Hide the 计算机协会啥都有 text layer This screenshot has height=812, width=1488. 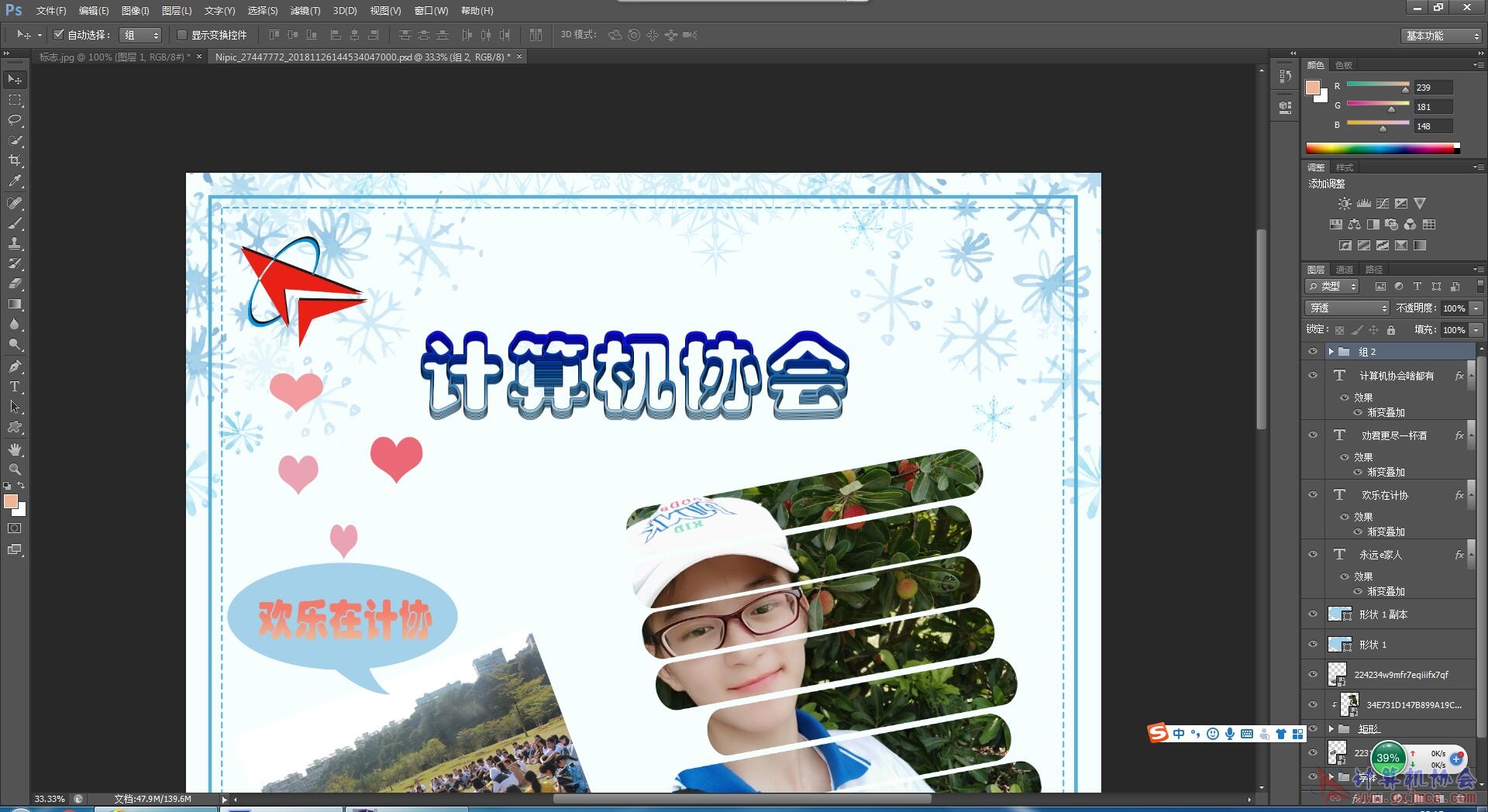pyautogui.click(x=1313, y=376)
